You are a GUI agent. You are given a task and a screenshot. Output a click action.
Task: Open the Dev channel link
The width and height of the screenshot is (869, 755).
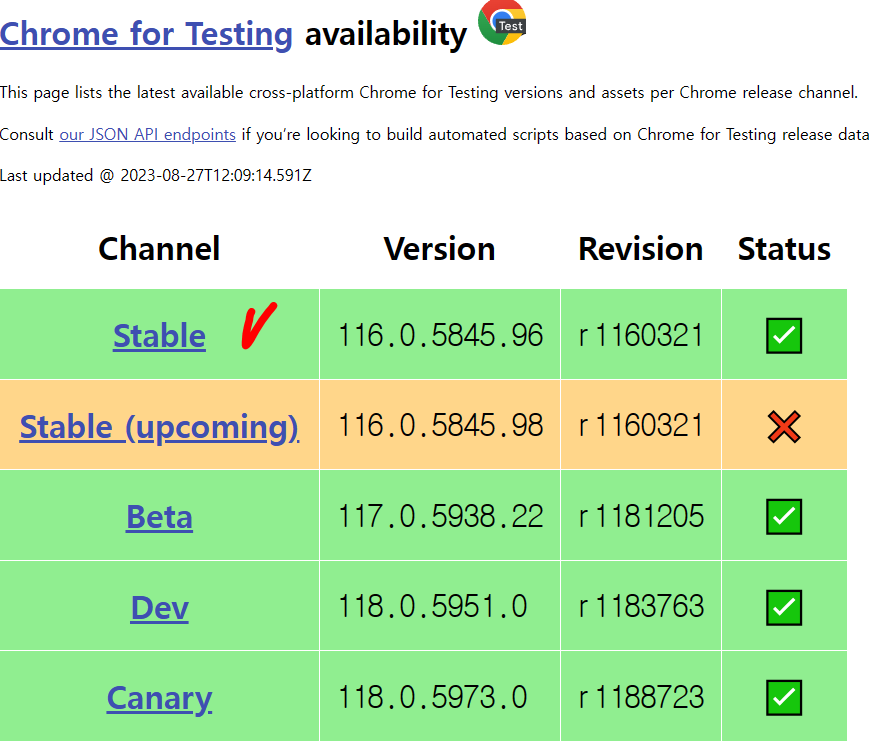160,608
